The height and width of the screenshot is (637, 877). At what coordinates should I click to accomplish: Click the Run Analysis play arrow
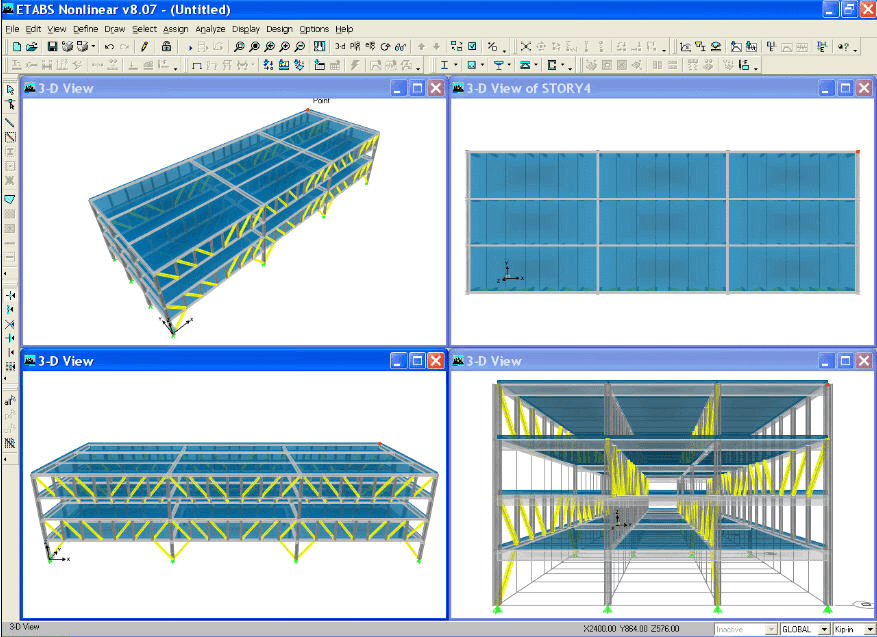(x=190, y=47)
